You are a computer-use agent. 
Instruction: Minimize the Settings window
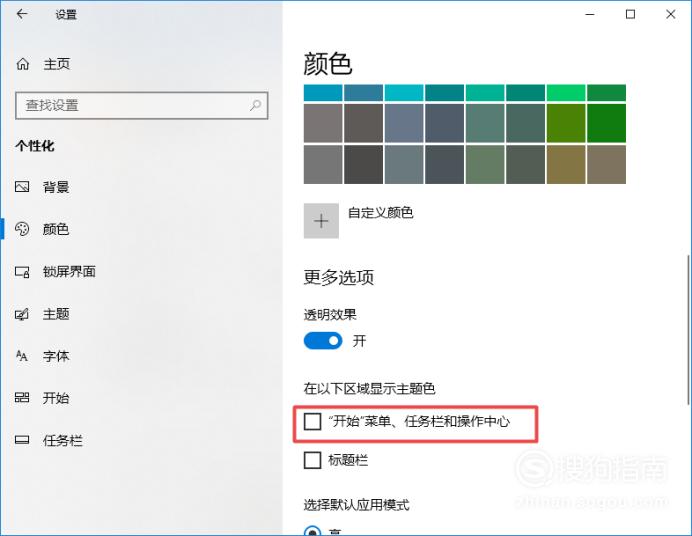[590, 15]
